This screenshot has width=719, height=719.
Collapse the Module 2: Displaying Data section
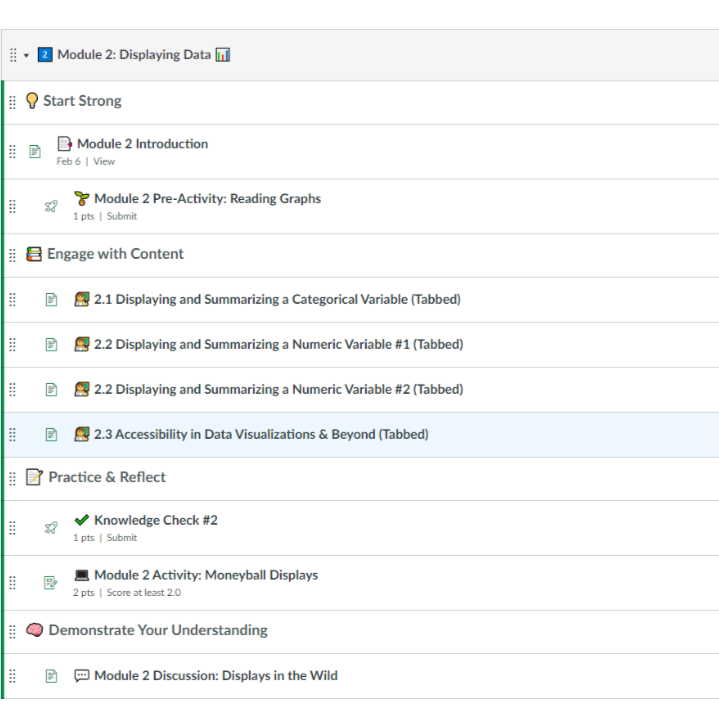point(27,55)
